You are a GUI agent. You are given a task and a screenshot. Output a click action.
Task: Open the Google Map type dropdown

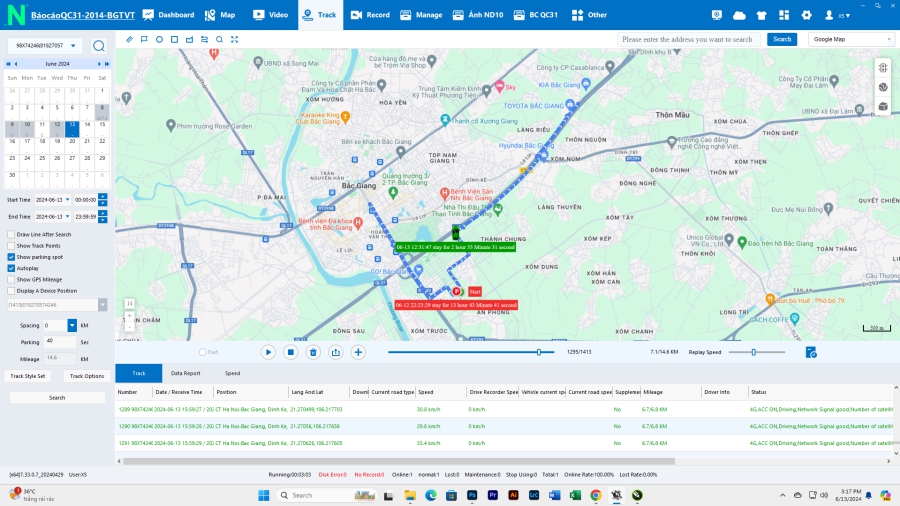[x=852, y=39]
